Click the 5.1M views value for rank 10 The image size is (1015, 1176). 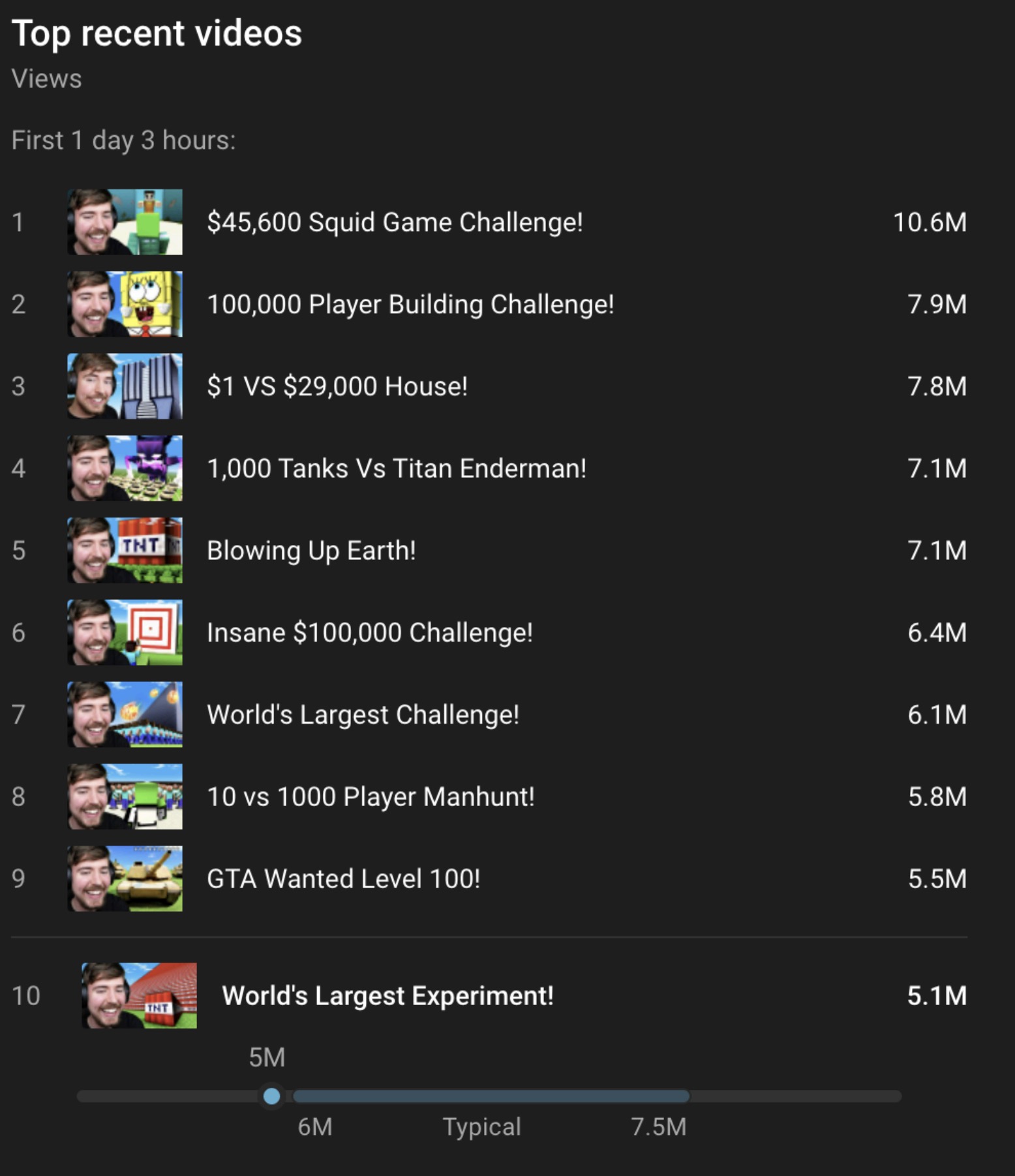pos(937,996)
